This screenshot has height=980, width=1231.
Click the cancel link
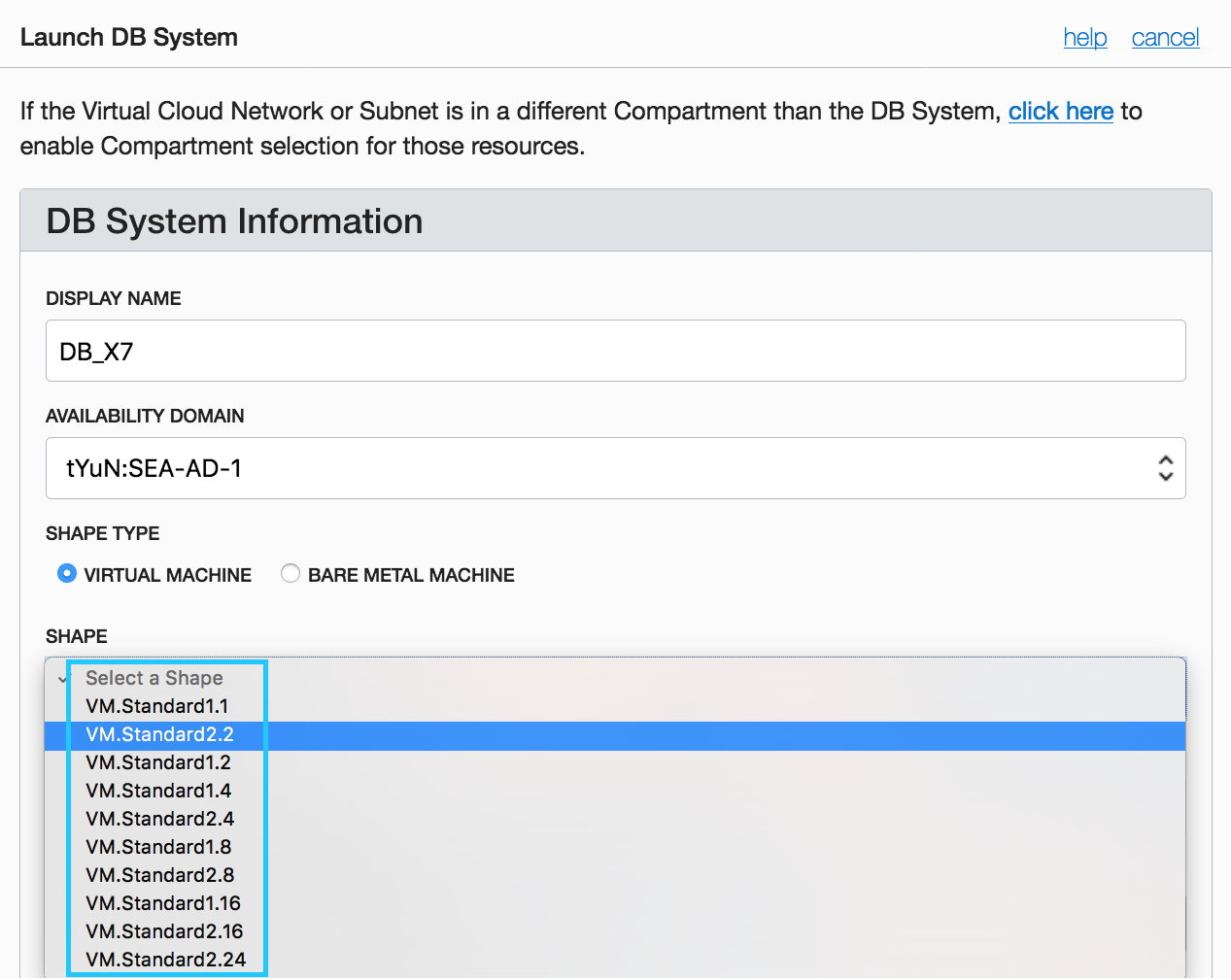pos(1165,38)
